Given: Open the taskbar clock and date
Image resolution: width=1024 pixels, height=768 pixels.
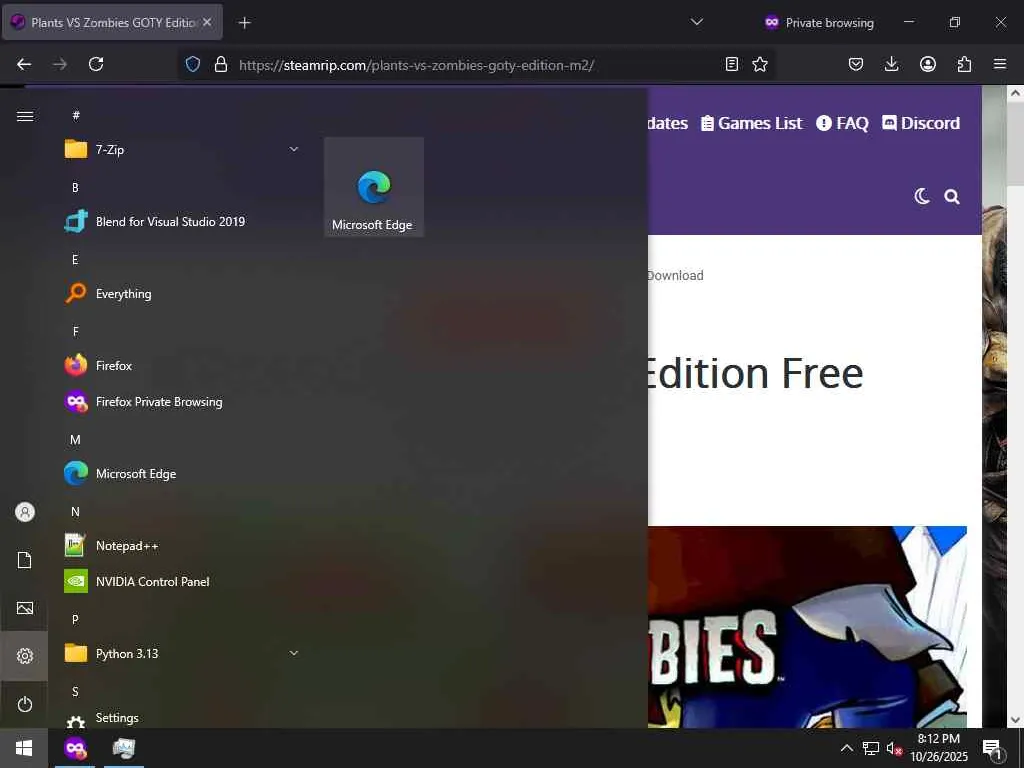Looking at the screenshot, I should click(x=939, y=748).
